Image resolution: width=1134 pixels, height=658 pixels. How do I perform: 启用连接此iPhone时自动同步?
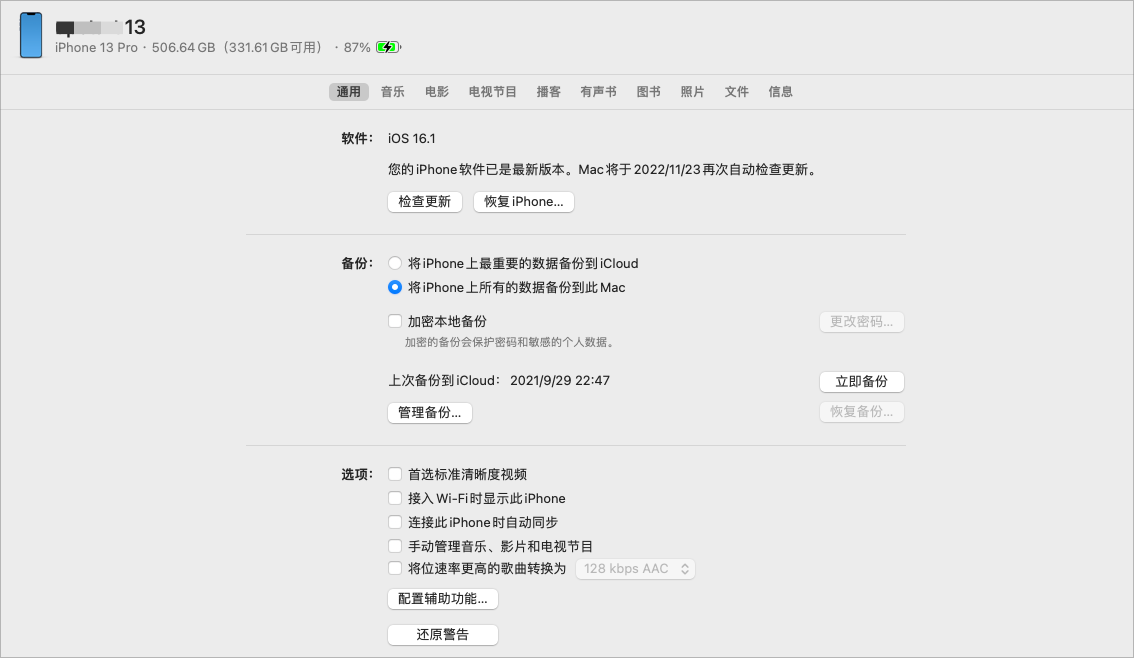[395, 522]
